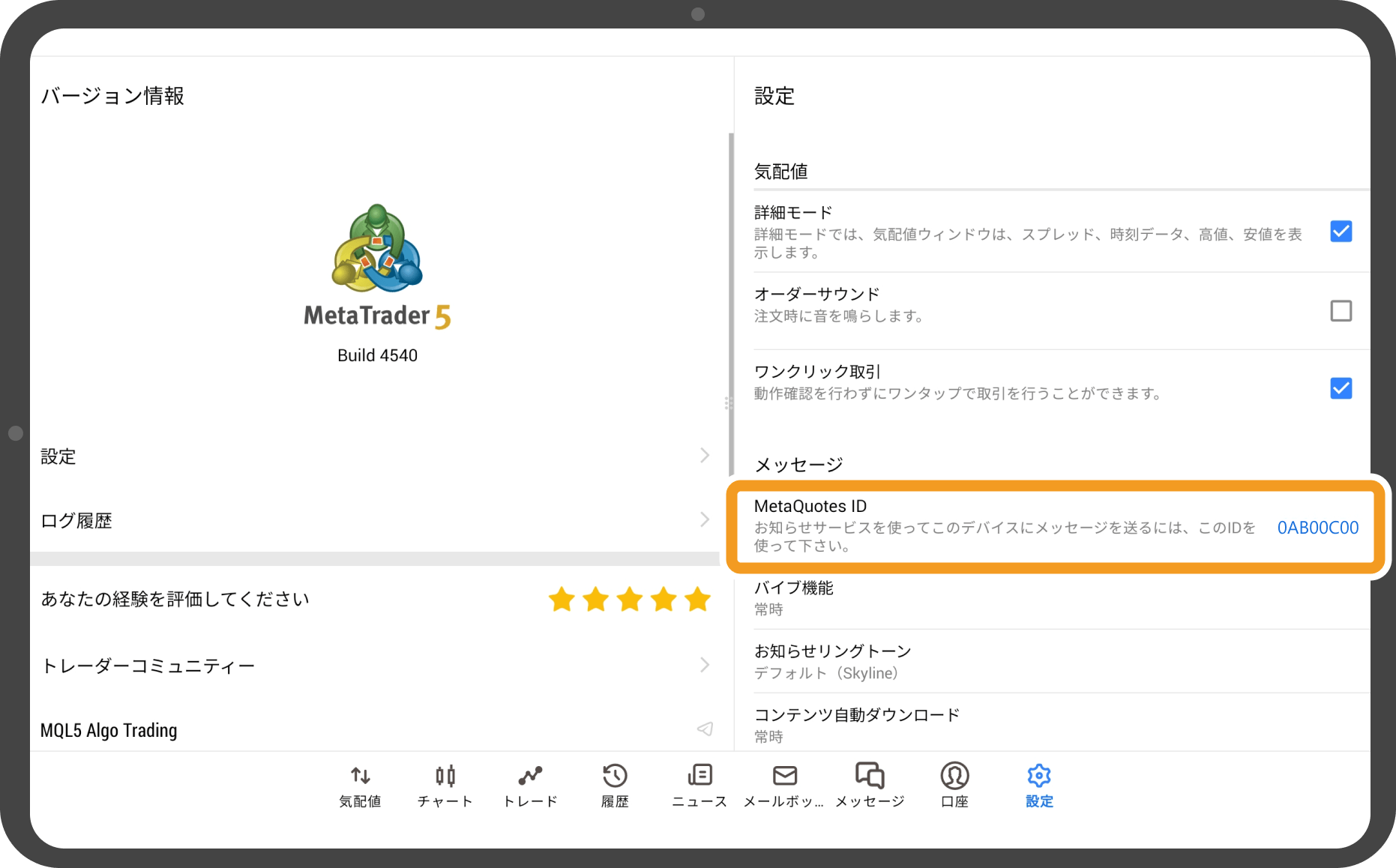The width and height of the screenshot is (1396, 868).
Task: Click the 気配値 section header
Action: (x=781, y=172)
